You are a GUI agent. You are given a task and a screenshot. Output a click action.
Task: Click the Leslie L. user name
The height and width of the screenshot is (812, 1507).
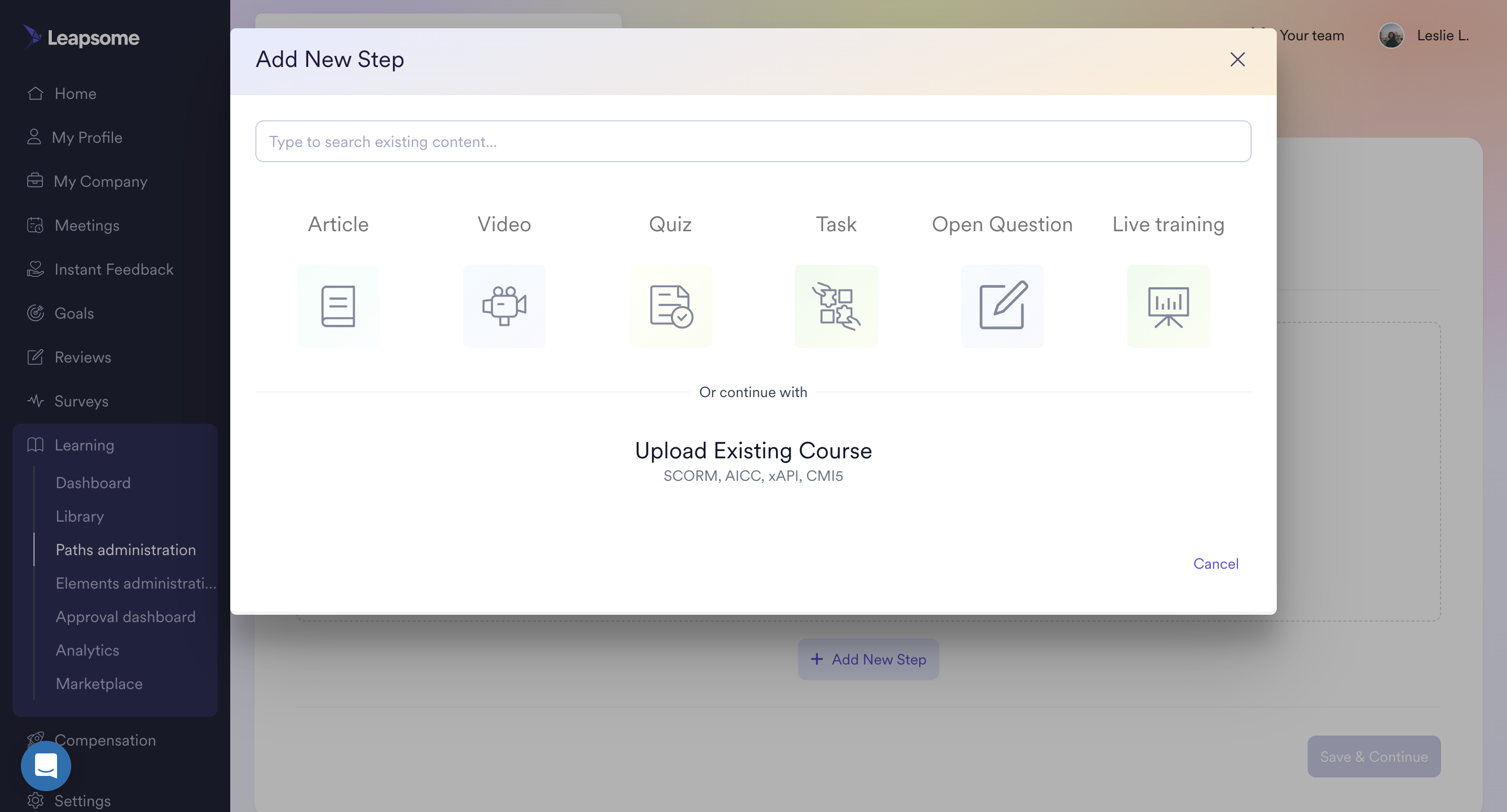click(1443, 36)
